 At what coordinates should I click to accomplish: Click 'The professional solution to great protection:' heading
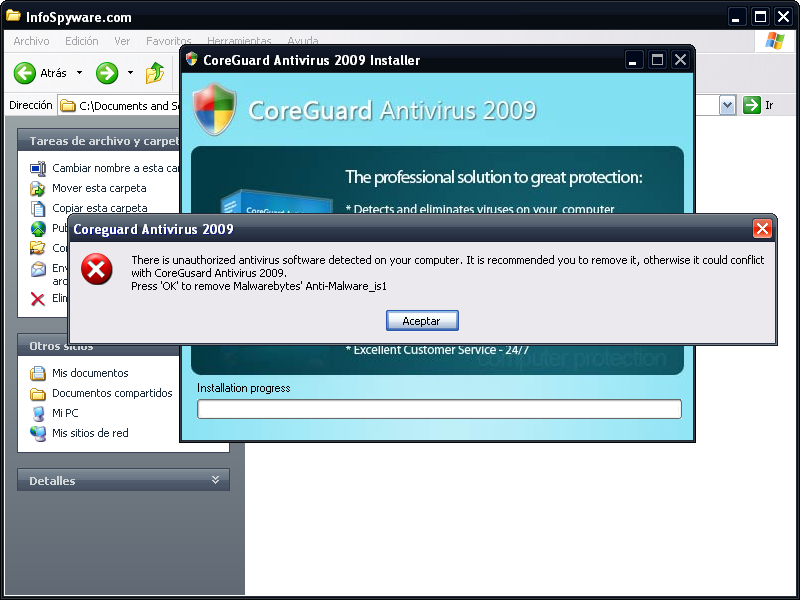tap(494, 177)
